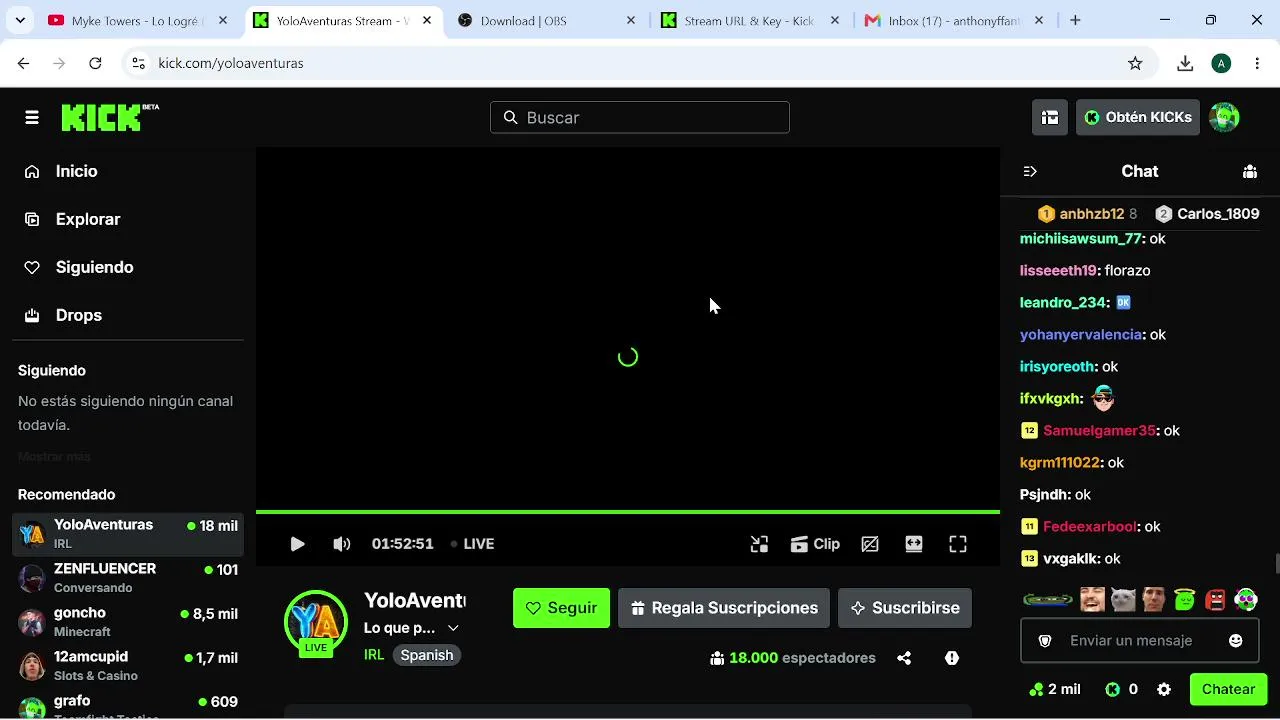The height and width of the screenshot is (720, 1280).
Task: Open the ZENFLUENCER recommended channel
Action: [128, 578]
